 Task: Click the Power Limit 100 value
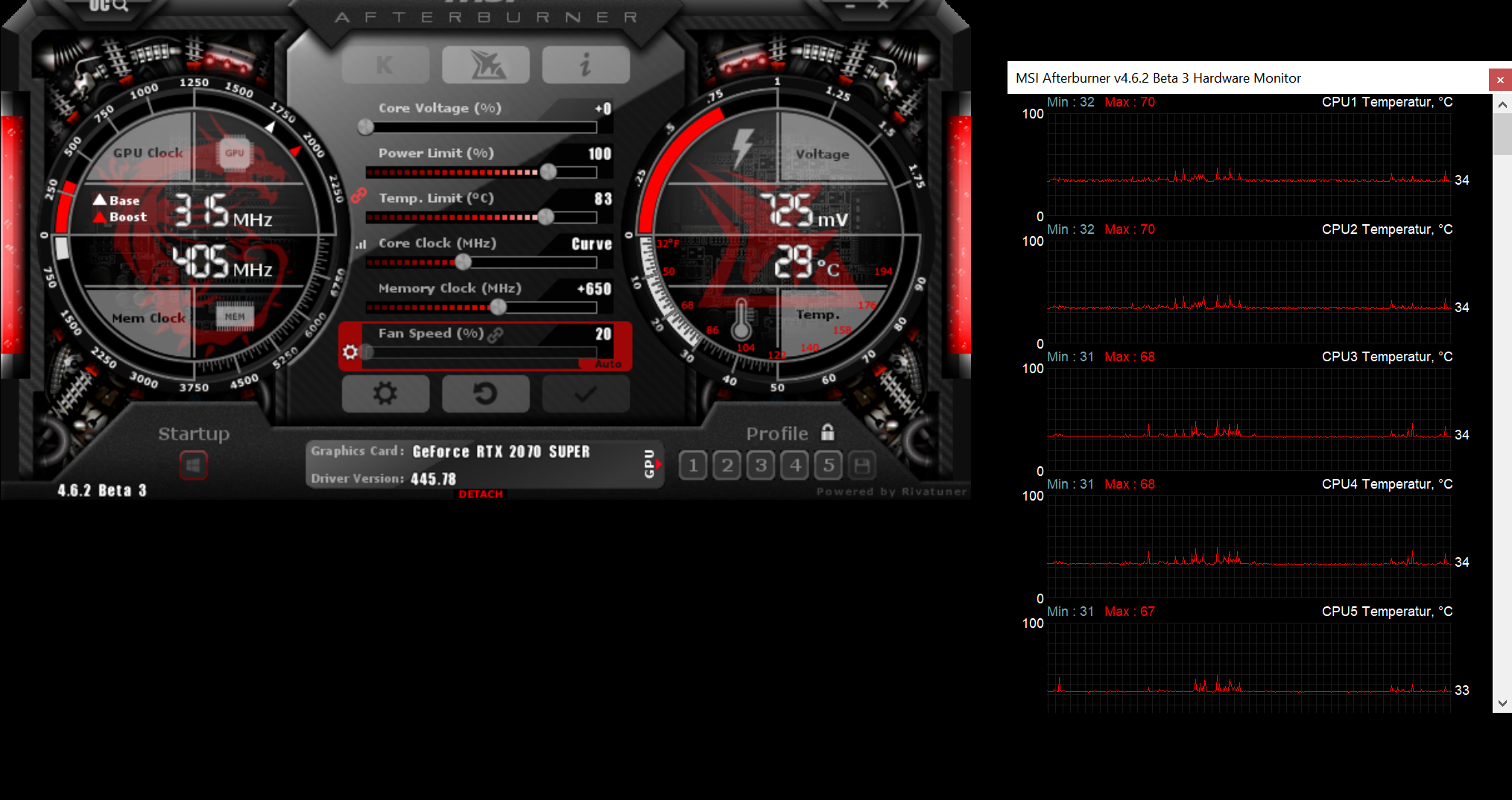[600, 154]
